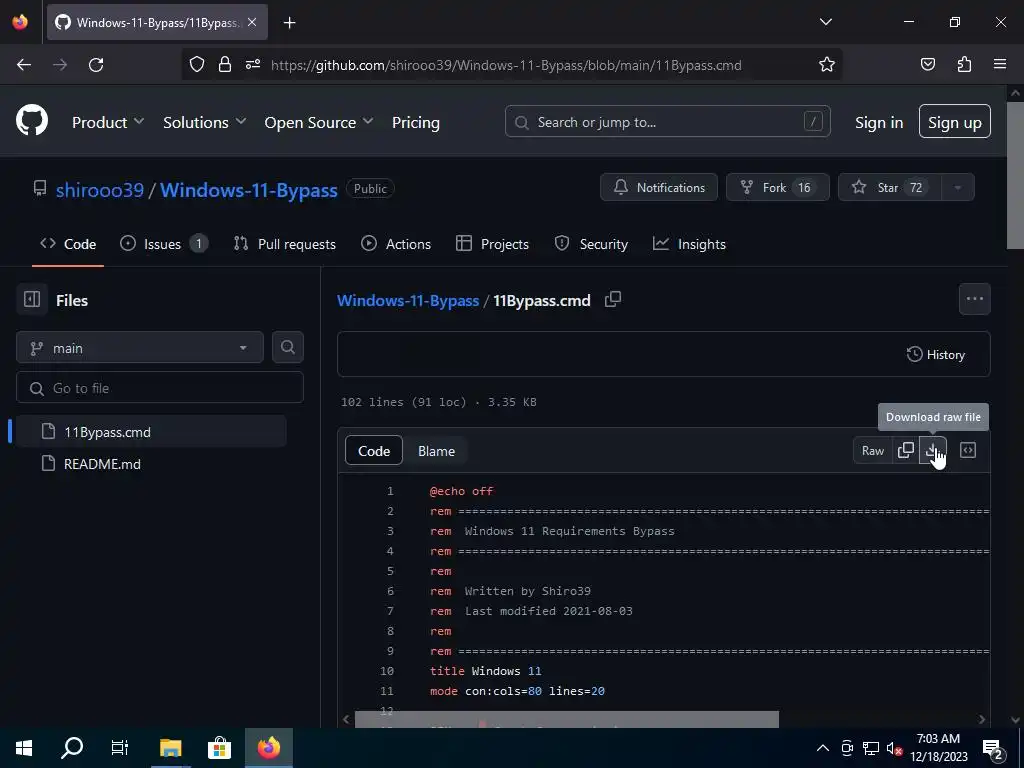Click the Notifications button
The width and height of the screenshot is (1024, 768).
coord(659,187)
